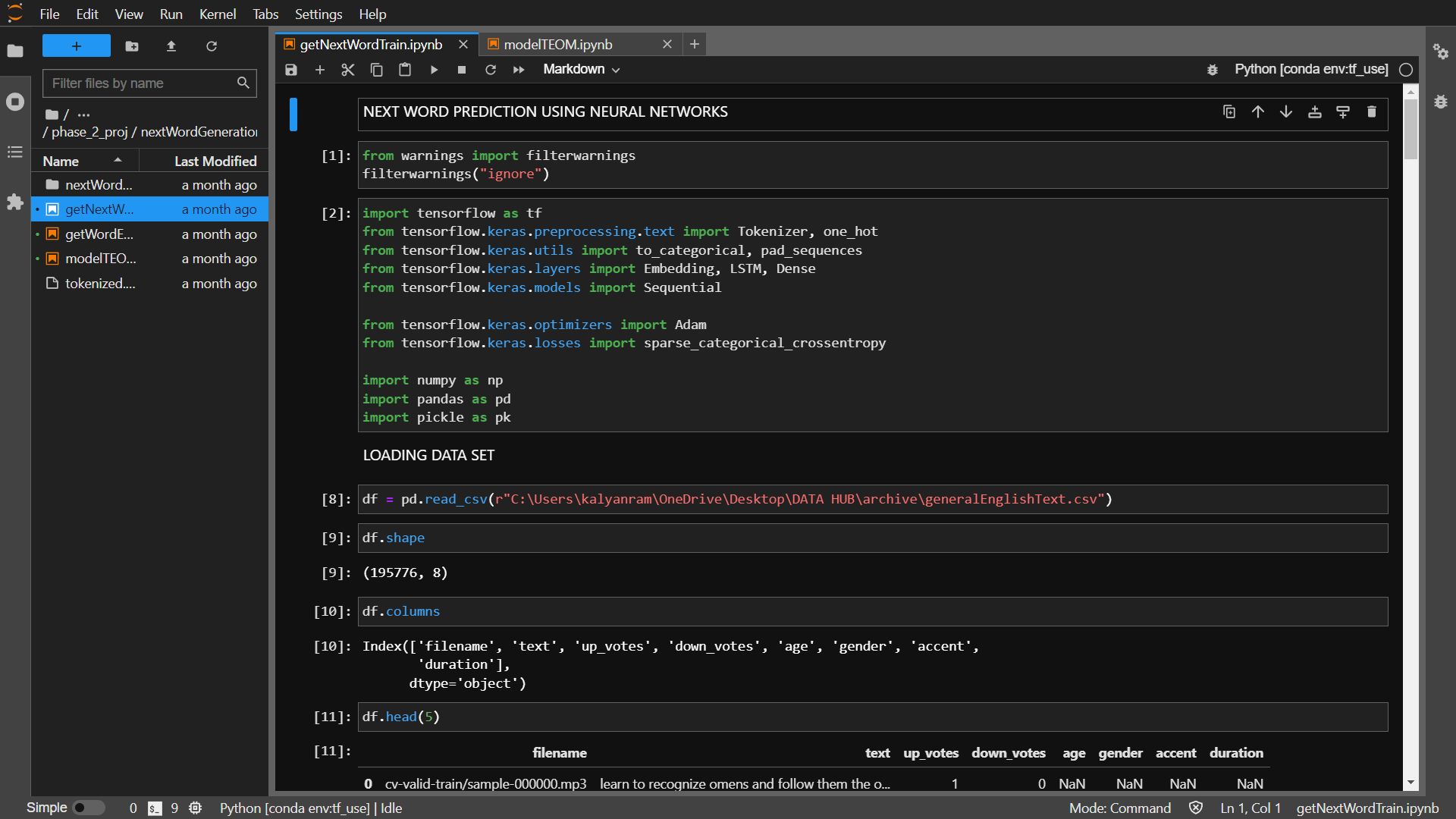Screen dimensions: 1456x819
Task: Click the Filter files by name field
Action: (x=149, y=83)
